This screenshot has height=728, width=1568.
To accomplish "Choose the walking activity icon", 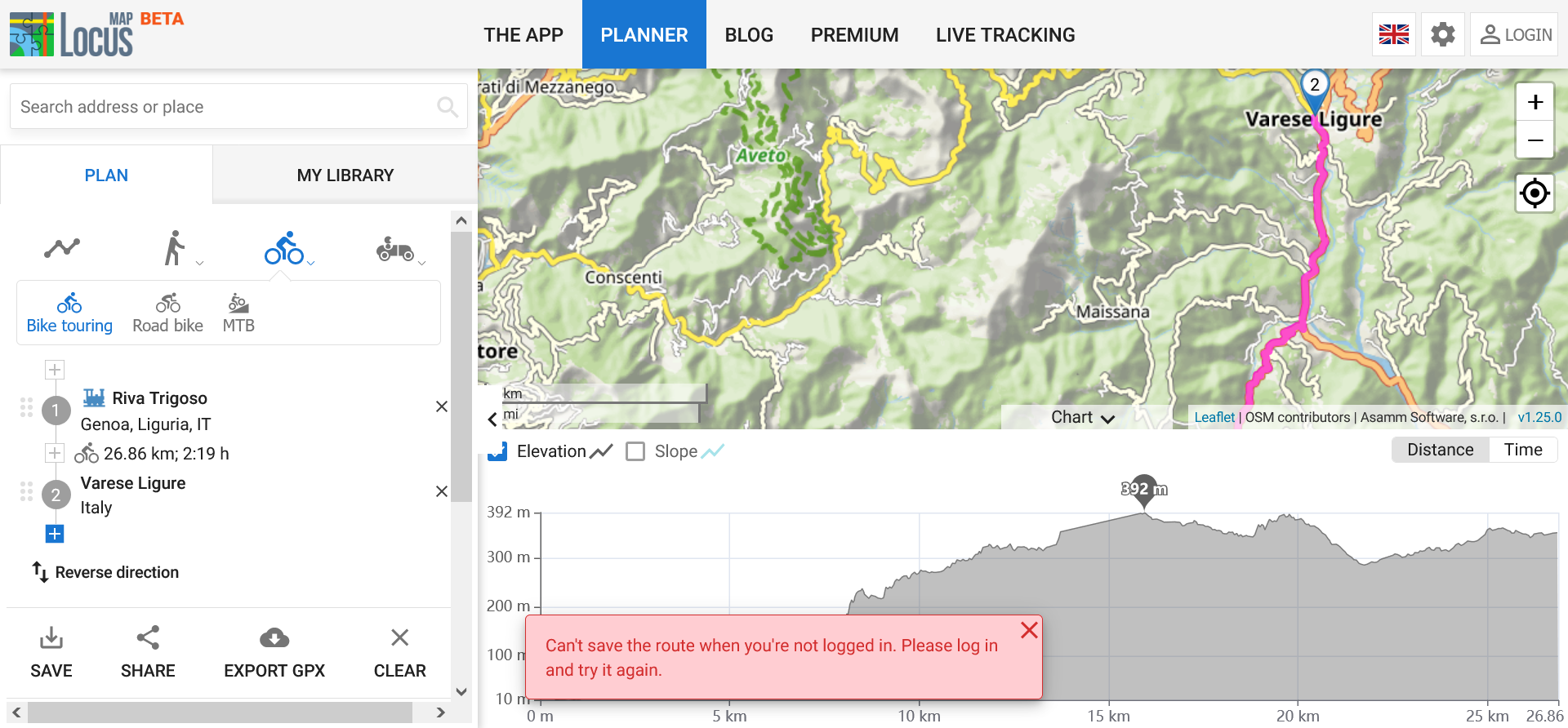I will [174, 248].
